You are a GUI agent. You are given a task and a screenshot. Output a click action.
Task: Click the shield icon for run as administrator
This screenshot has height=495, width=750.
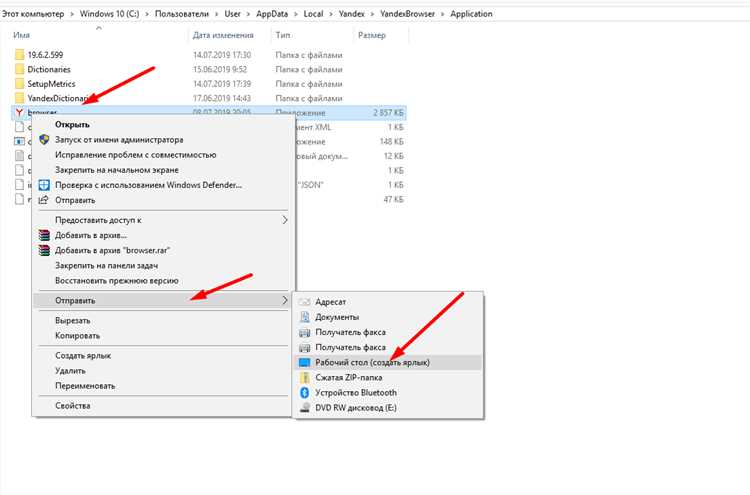[x=44, y=140]
